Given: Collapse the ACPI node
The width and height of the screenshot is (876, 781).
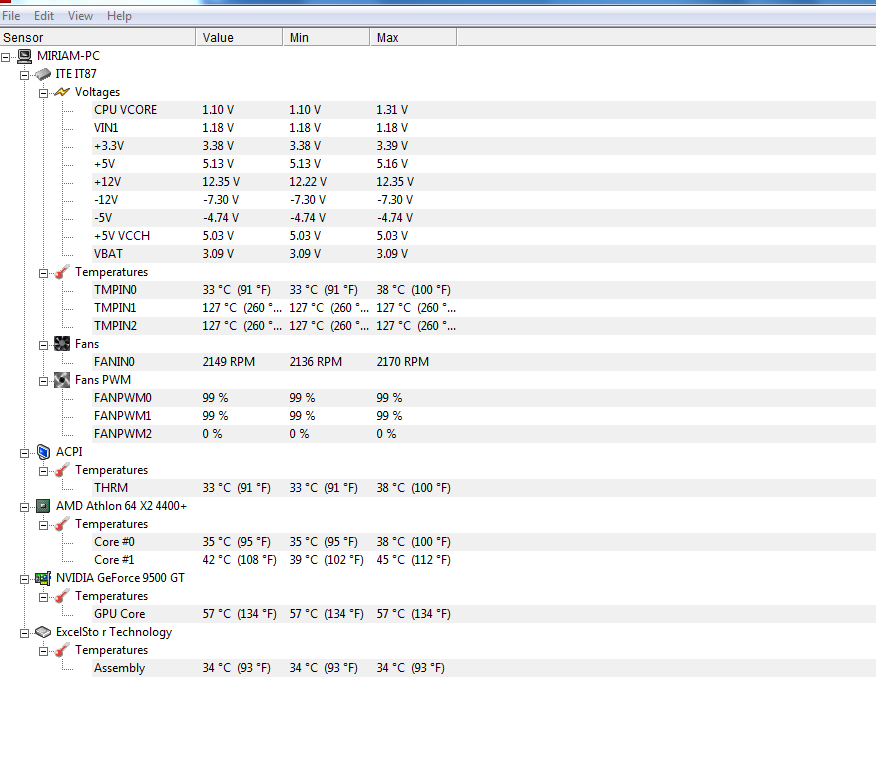Looking at the screenshot, I should [x=25, y=453].
